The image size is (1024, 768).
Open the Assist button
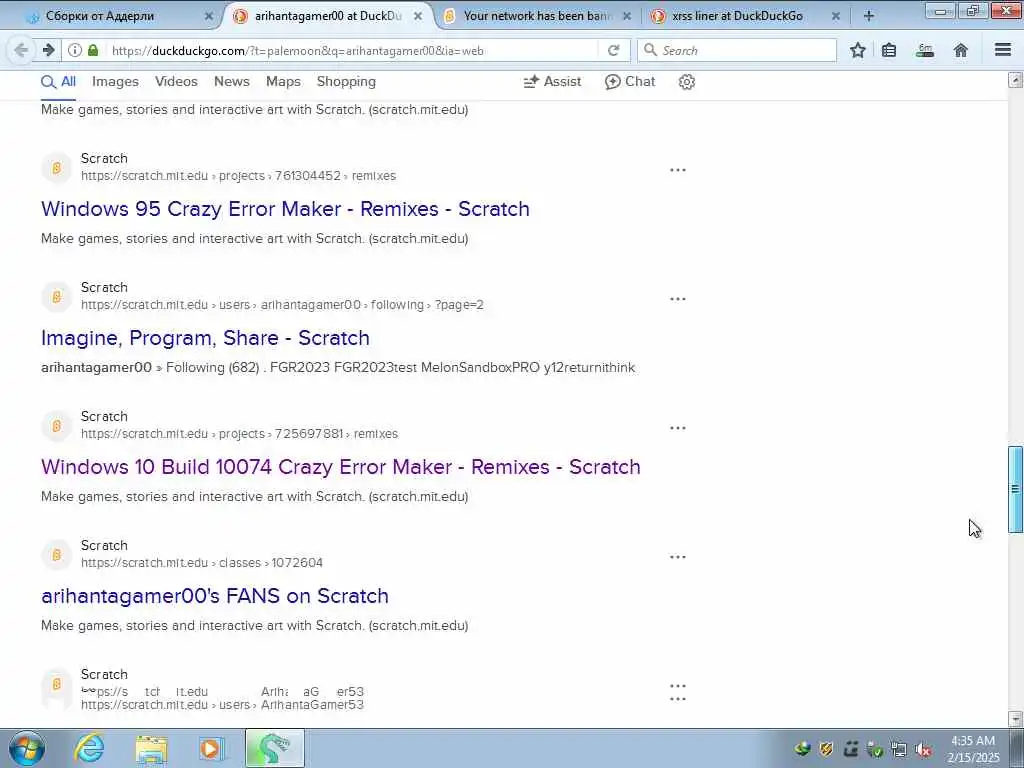pos(552,82)
